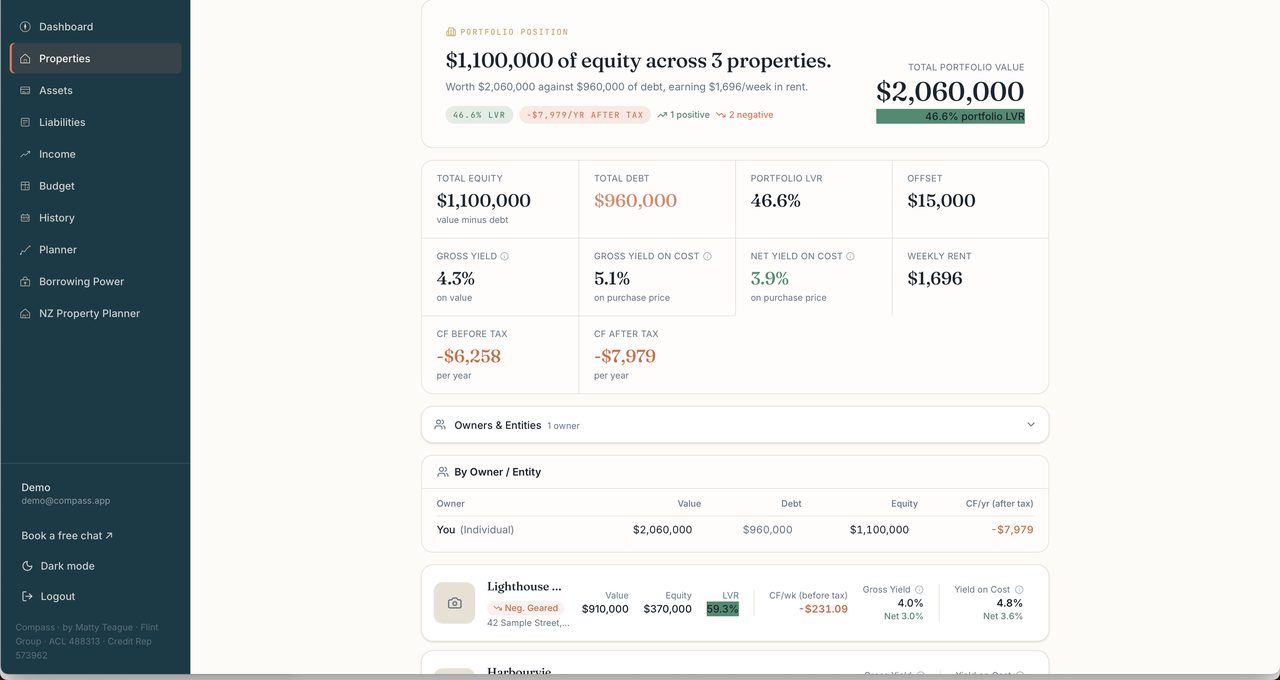Open the Budget section
The image size is (1280, 680).
click(95, 186)
